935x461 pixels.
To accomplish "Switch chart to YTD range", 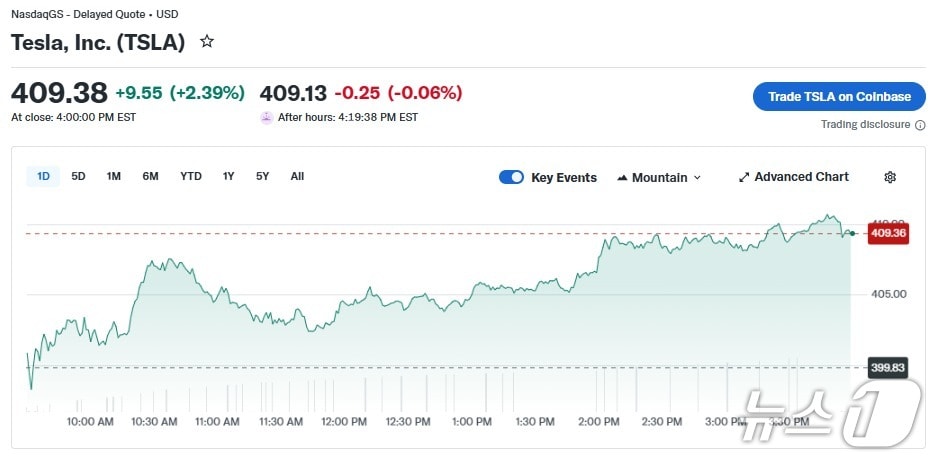I will pos(191,176).
